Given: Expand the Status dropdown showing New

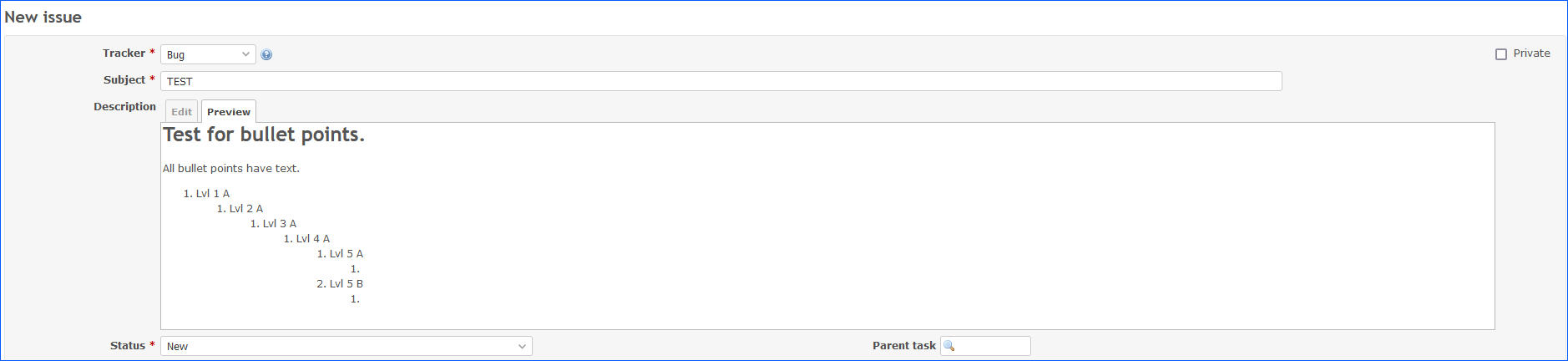Looking at the screenshot, I should 346,346.
